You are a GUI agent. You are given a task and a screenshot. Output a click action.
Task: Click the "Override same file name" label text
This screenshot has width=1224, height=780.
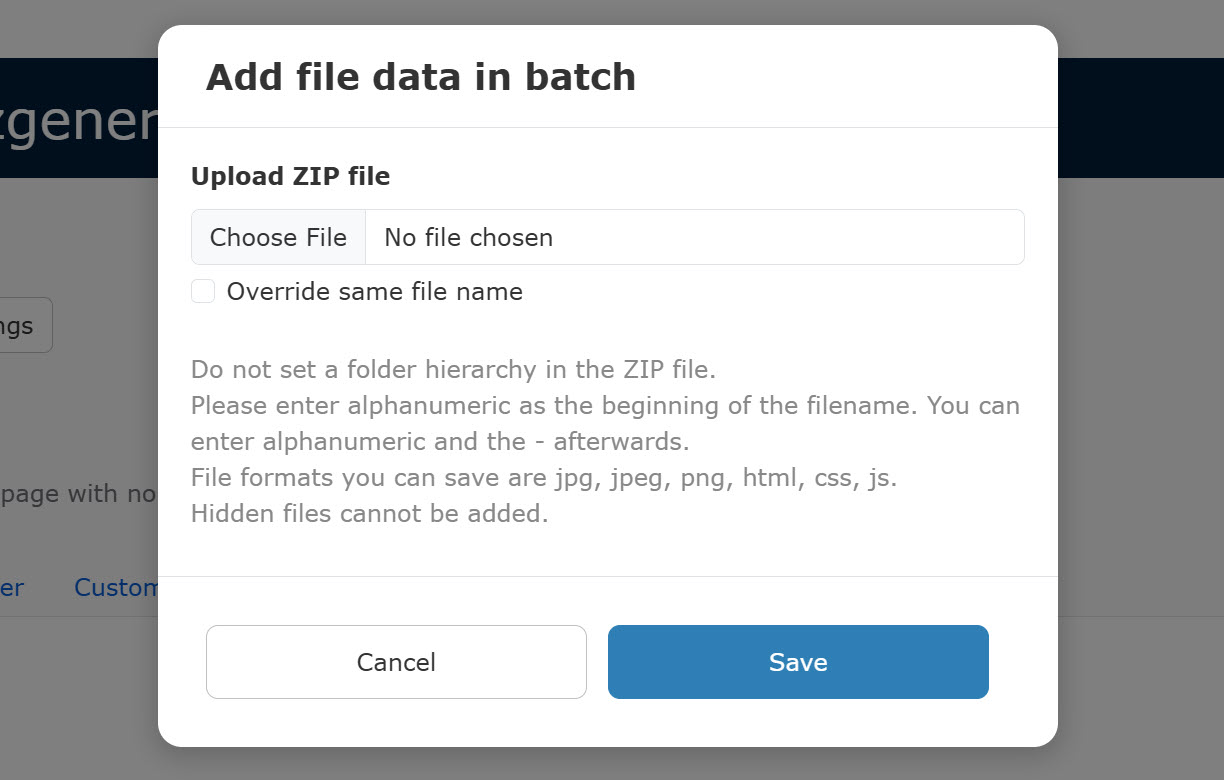pos(374,291)
